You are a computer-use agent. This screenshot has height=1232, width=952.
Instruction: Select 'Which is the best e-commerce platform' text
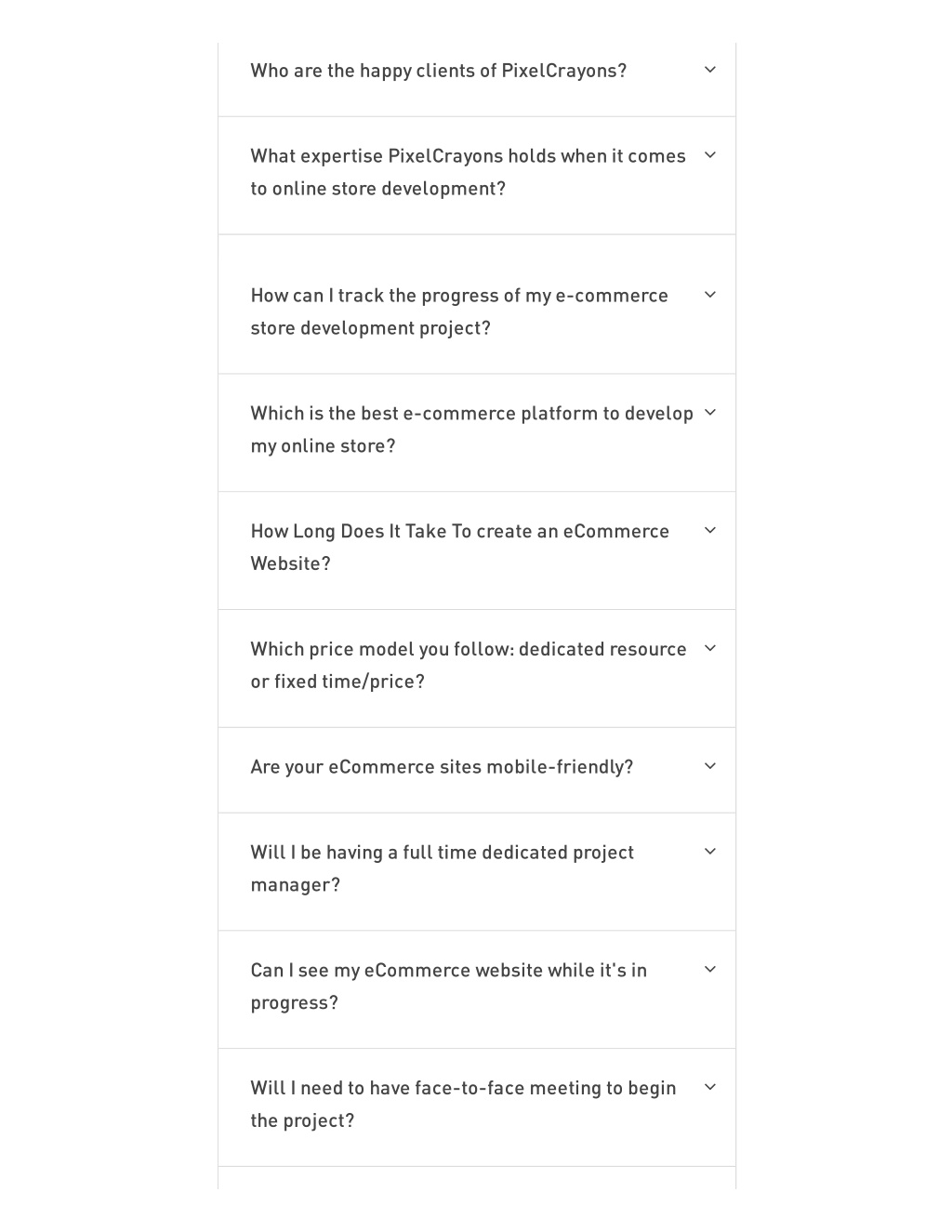click(x=471, y=430)
